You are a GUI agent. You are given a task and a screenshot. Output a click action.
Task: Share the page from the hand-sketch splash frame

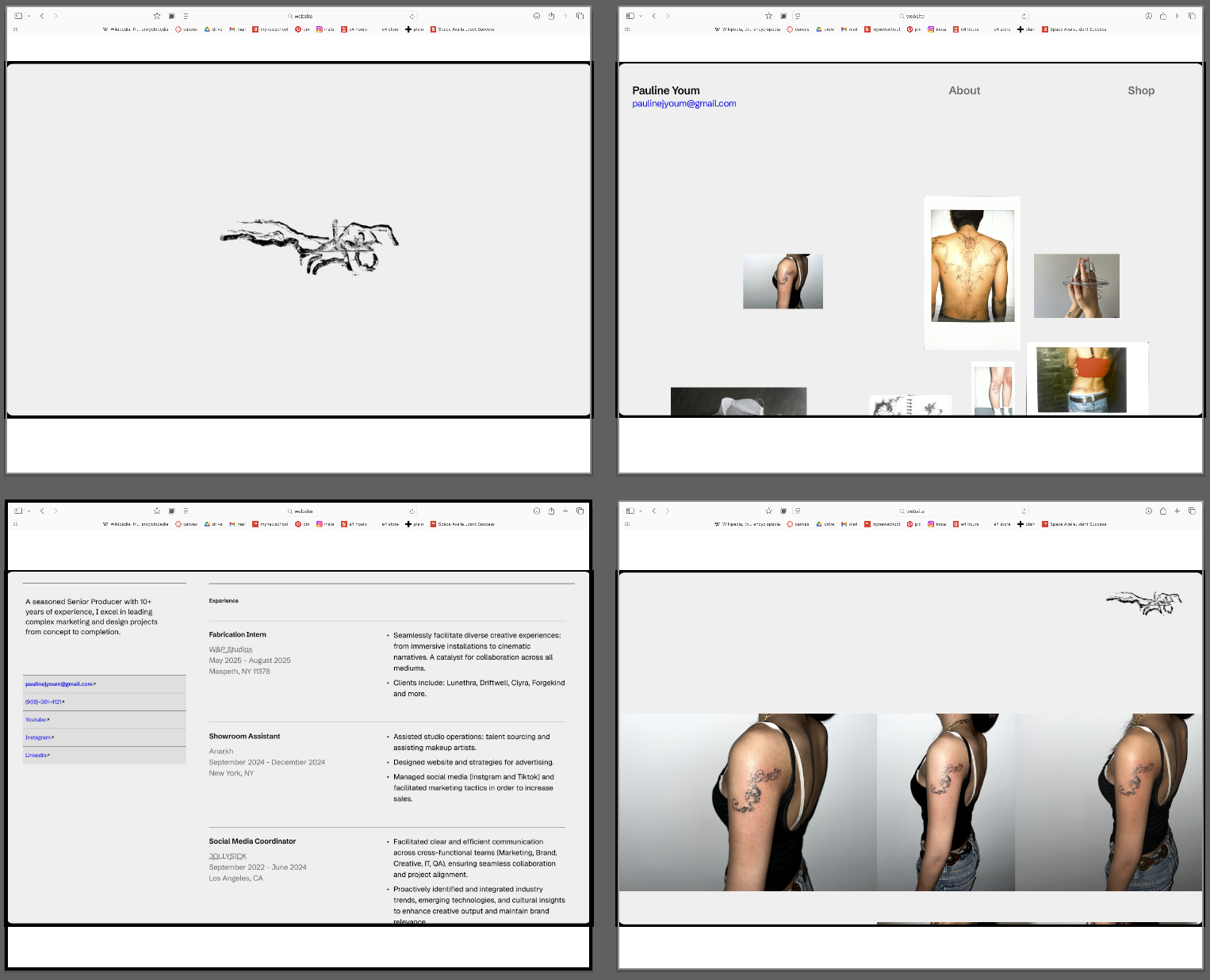tap(551, 16)
